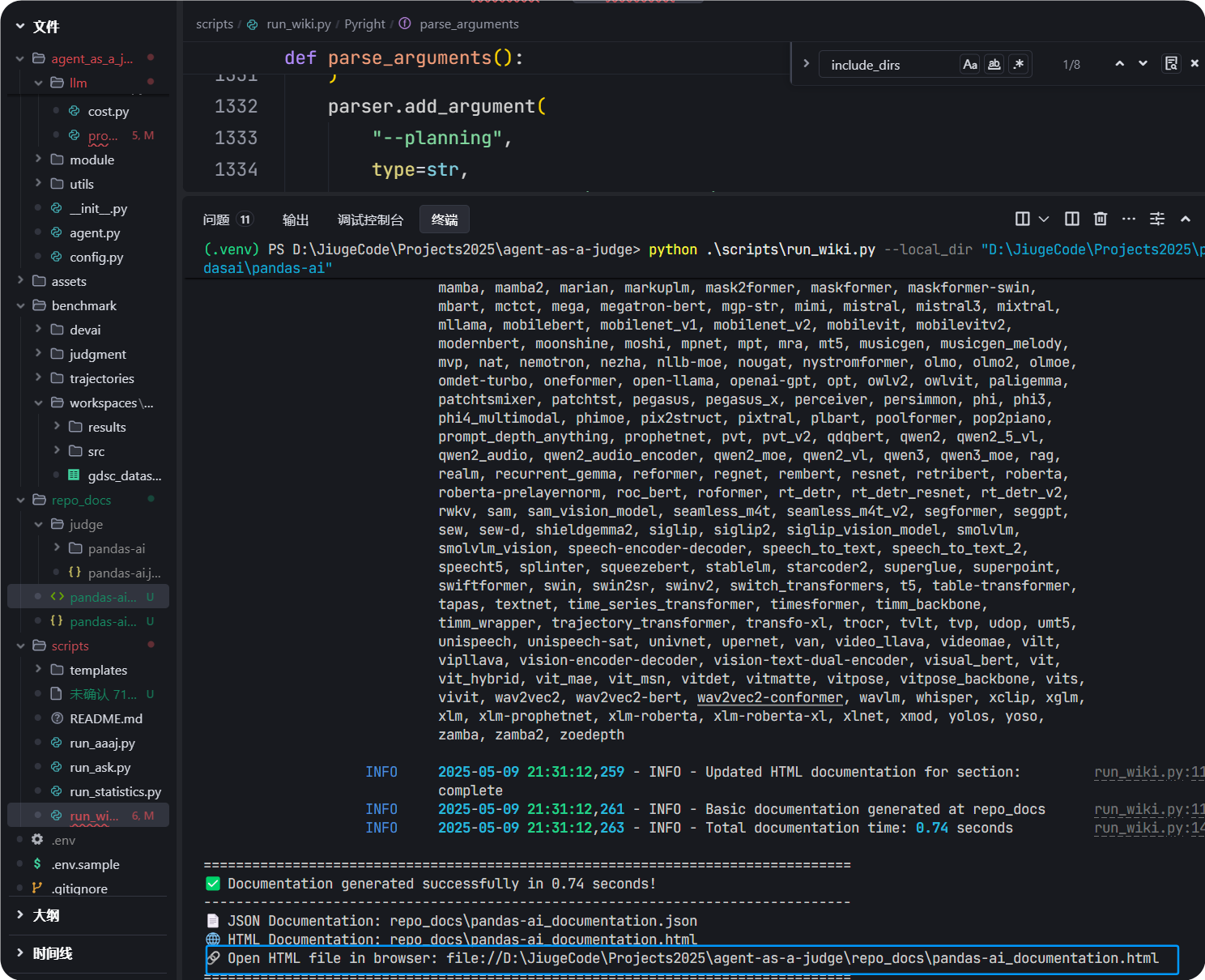Select the 终端 (Terminal) tab
Viewport: 1205px width, 980px height.
pos(445,219)
